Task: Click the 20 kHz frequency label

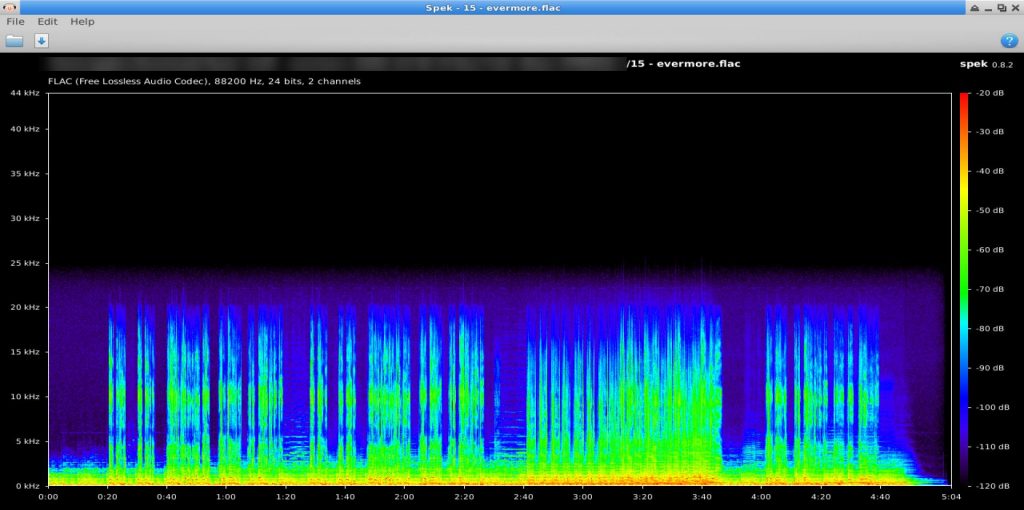Action: (x=25, y=308)
